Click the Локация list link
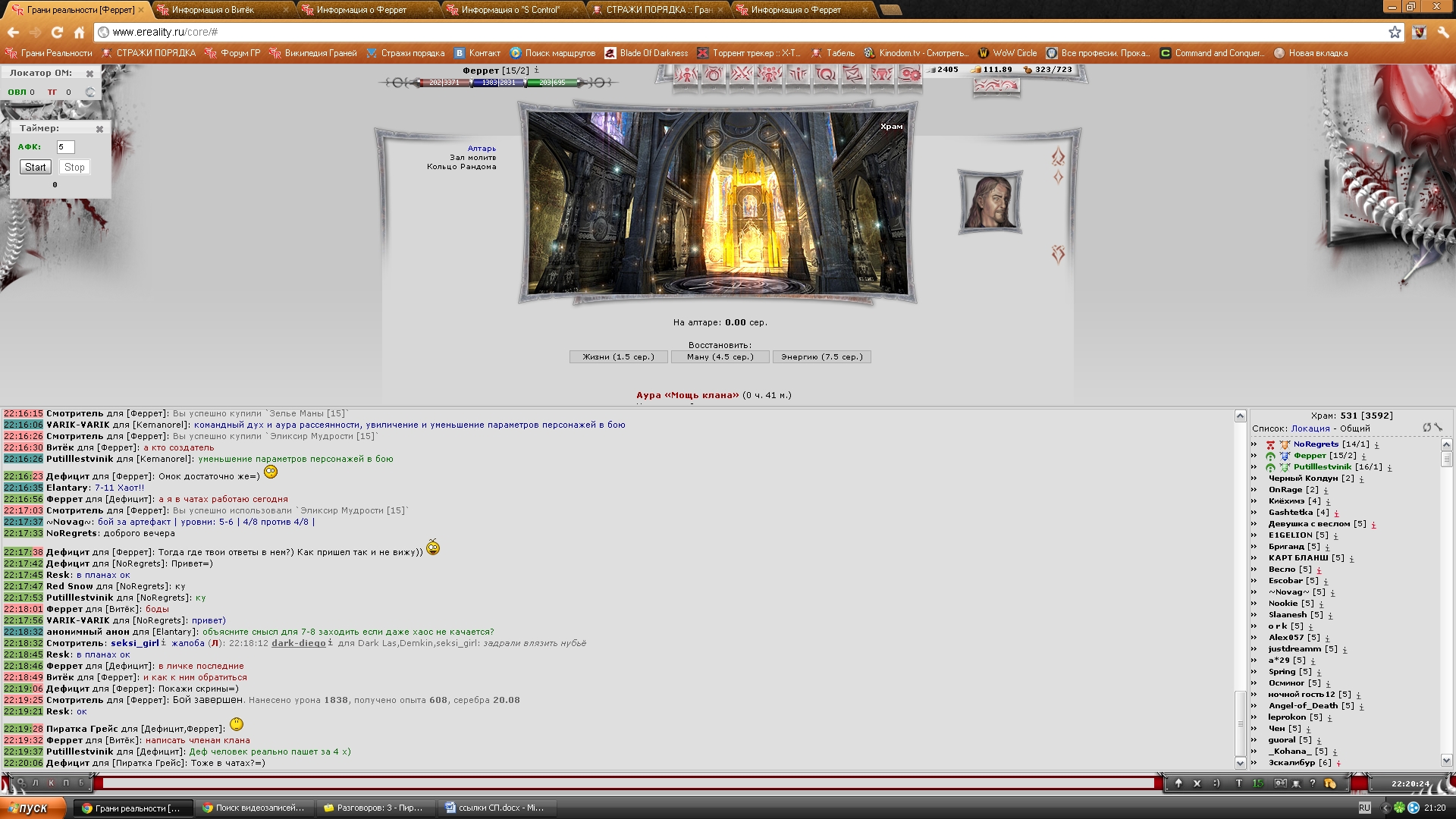The image size is (1456, 819). point(1310,428)
